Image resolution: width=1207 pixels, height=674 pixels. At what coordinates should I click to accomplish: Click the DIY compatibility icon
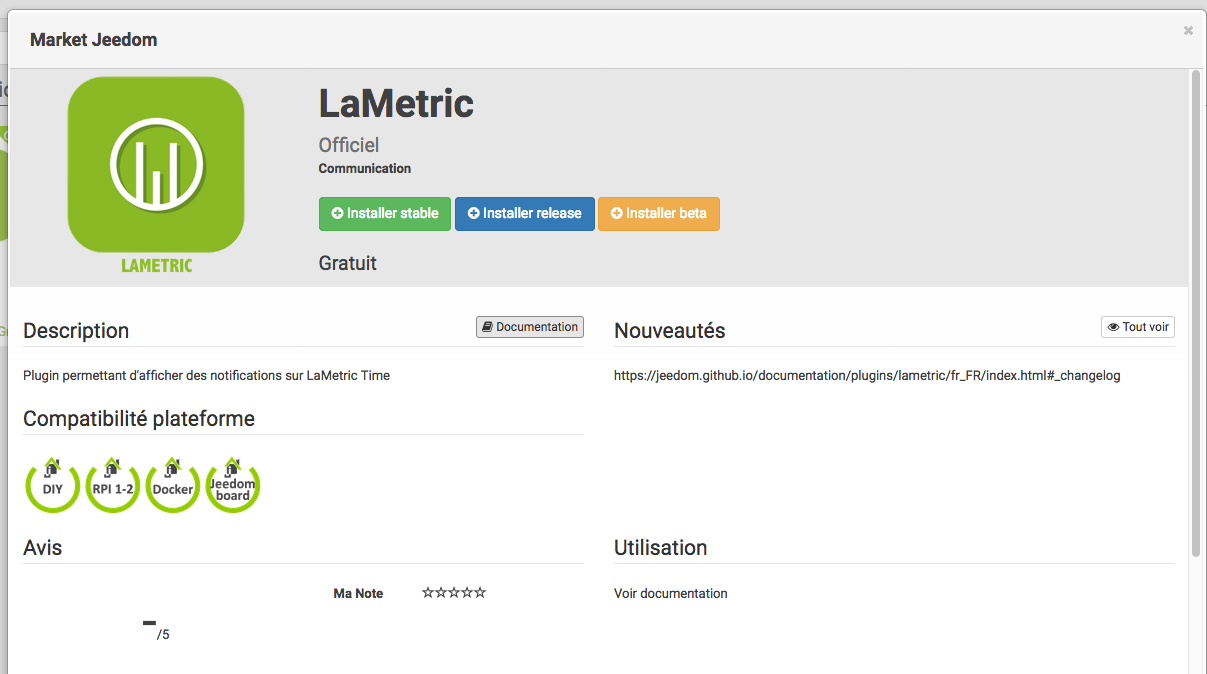point(53,486)
